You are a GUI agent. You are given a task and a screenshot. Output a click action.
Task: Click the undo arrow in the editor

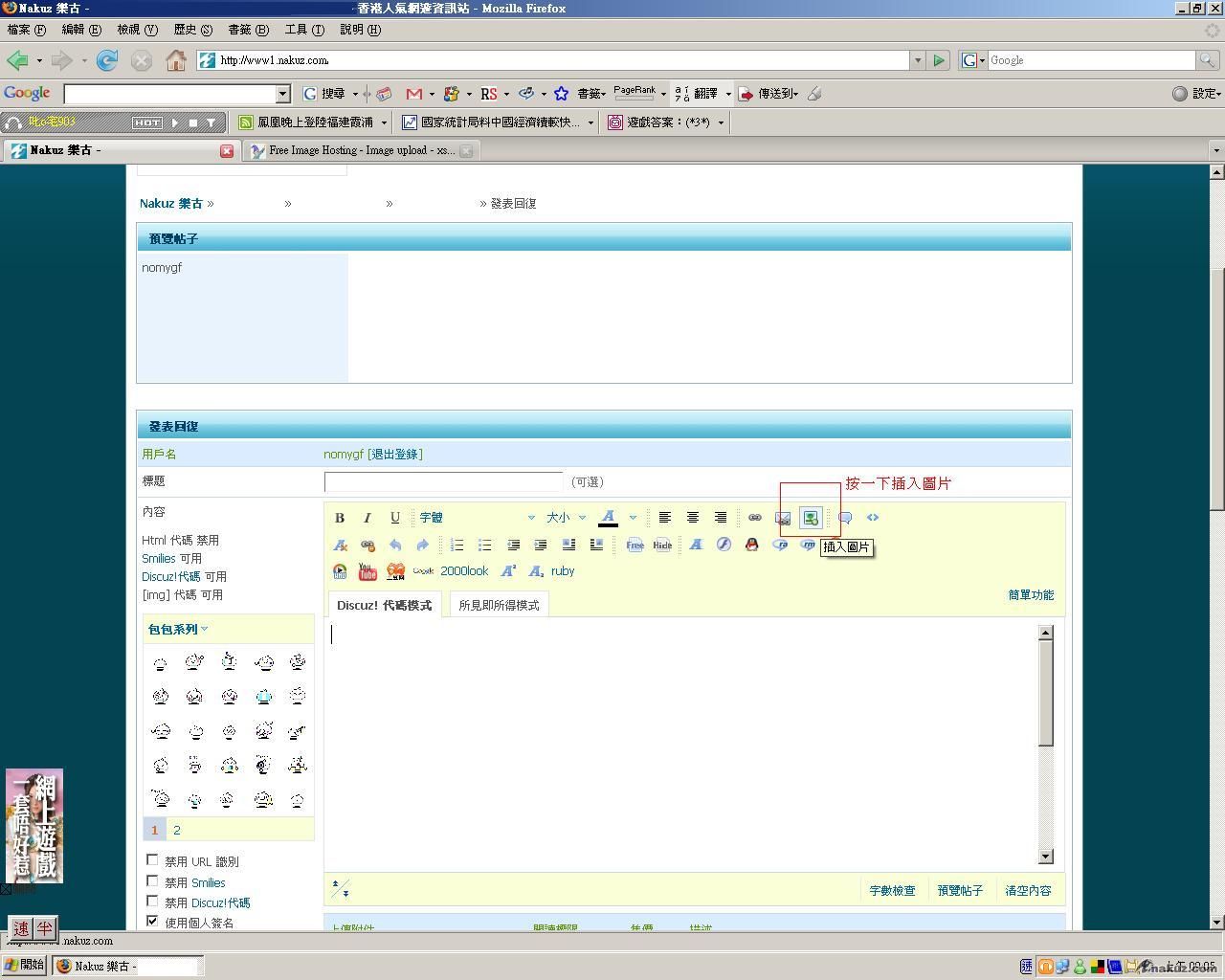tap(394, 545)
